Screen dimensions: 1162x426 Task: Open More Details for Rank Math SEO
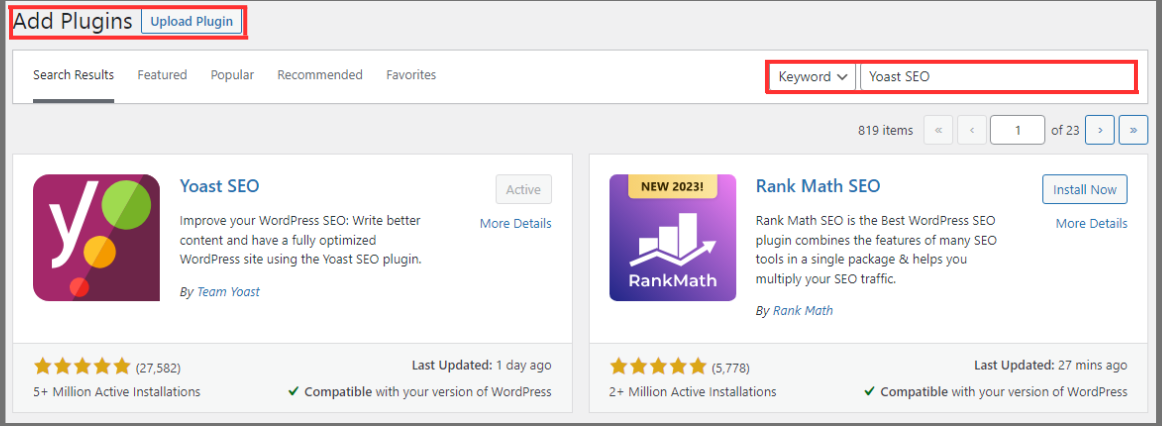[x=1092, y=224]
